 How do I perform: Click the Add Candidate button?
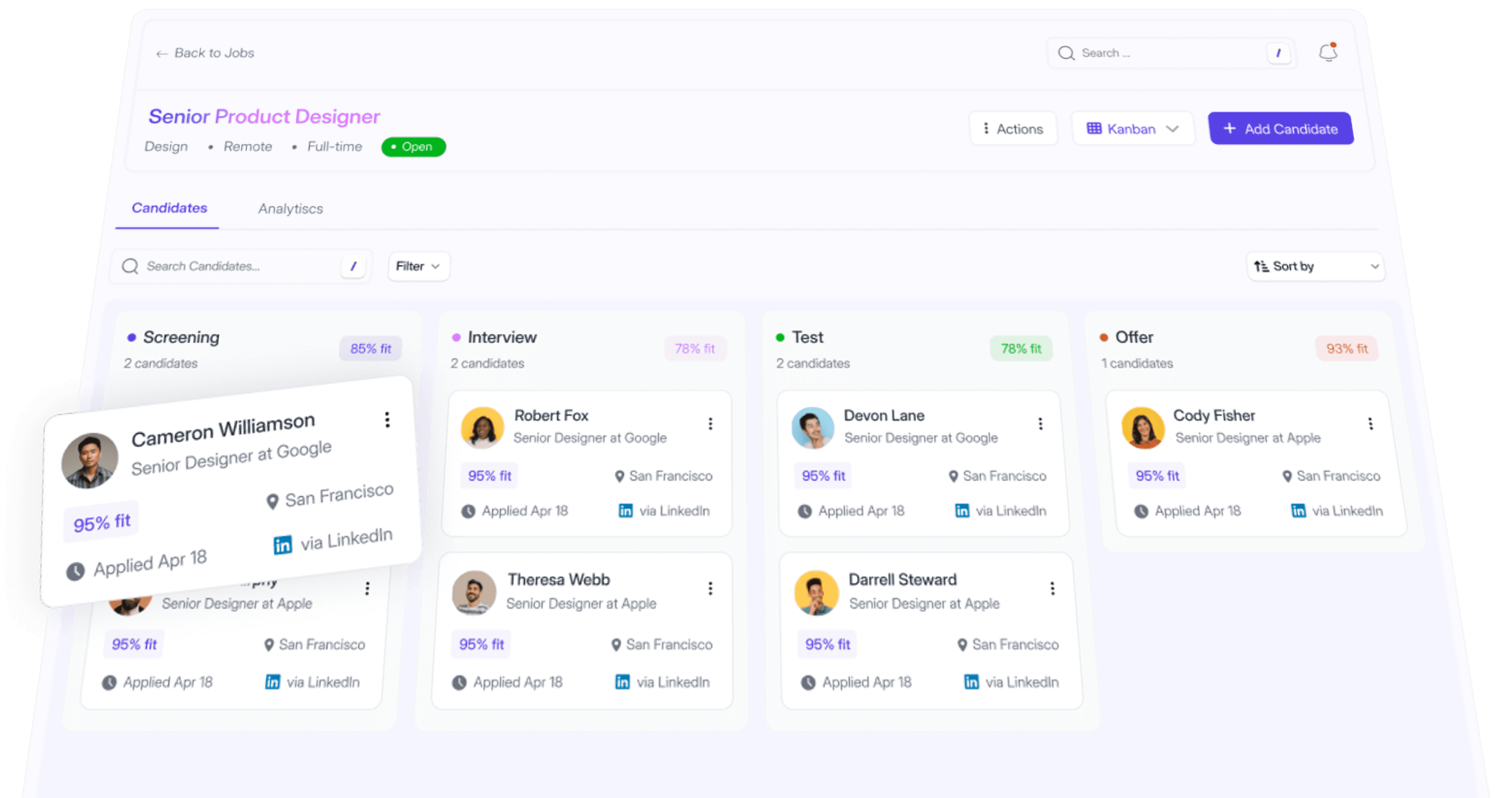pyautogui.click(x=1280, y=128)
